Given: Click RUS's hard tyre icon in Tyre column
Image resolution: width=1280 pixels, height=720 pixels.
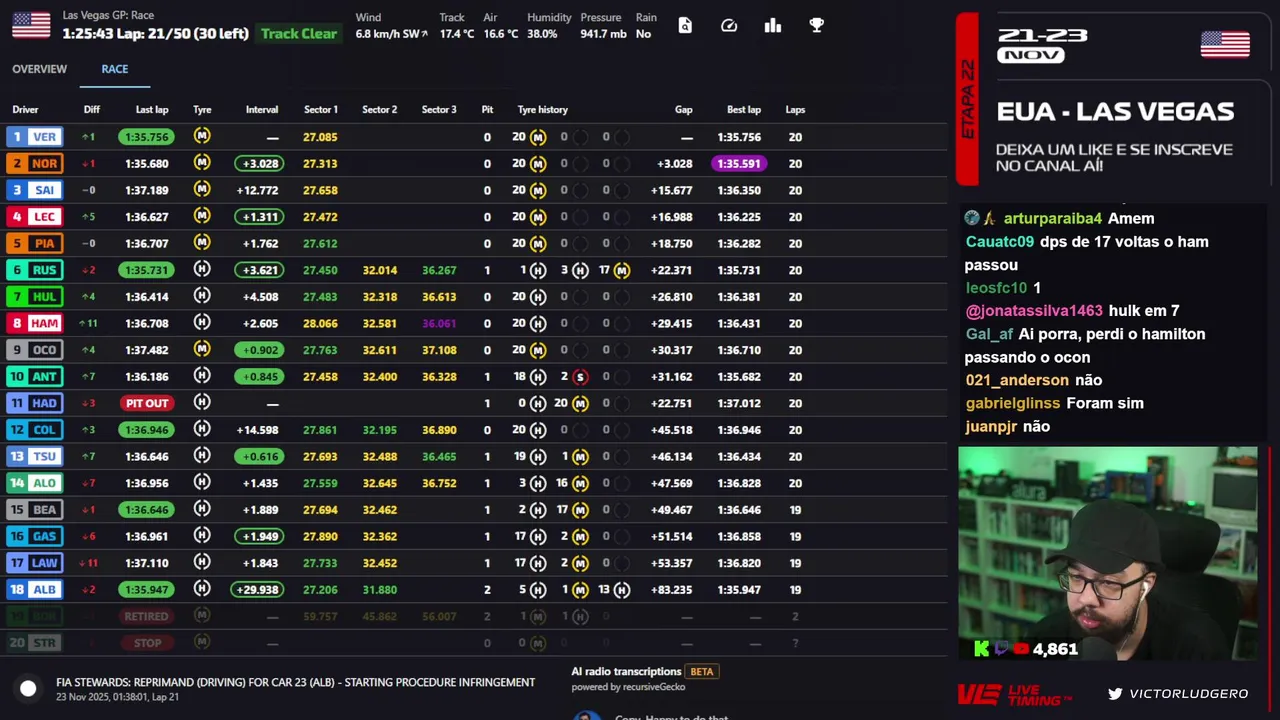Looking at the screenshot, I should (202, 269).
